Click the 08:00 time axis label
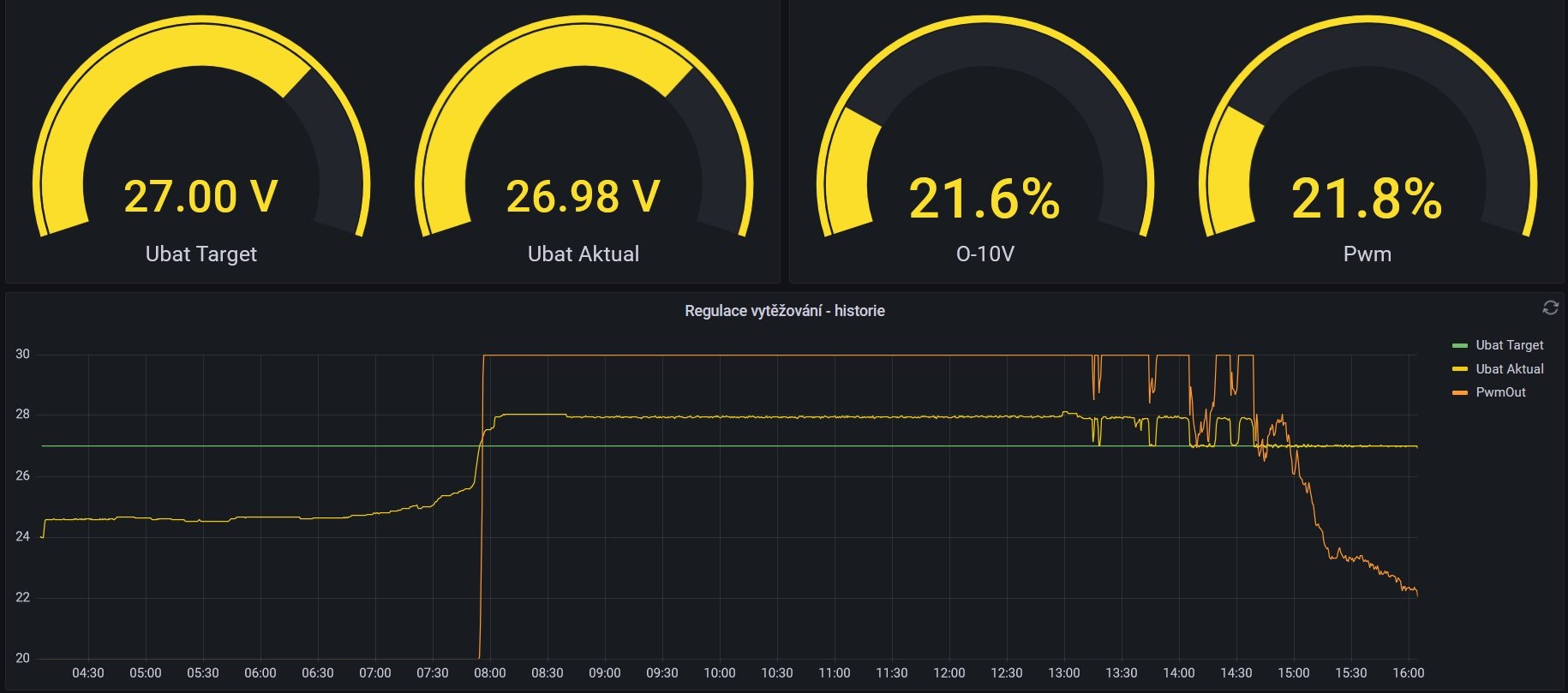Image resolution: width=1568 pixels, height=693 pixels. coord(489,673)
